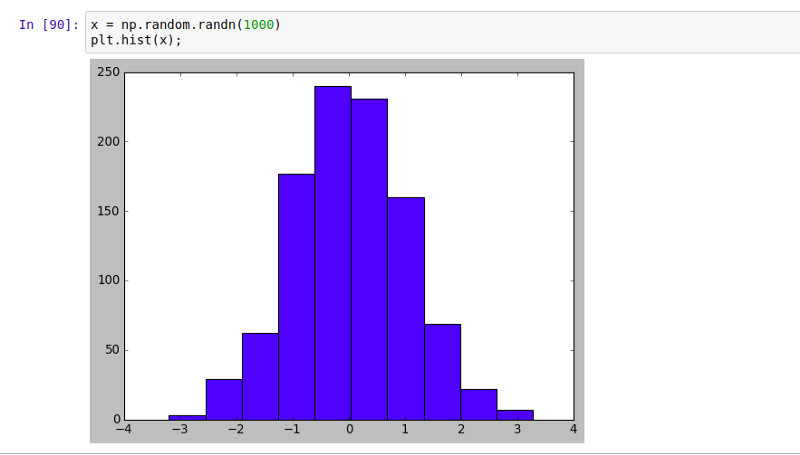This screenshot has height=455, width=800.
Task: Click x-axis label 1
Action: [x=405, y=429]
